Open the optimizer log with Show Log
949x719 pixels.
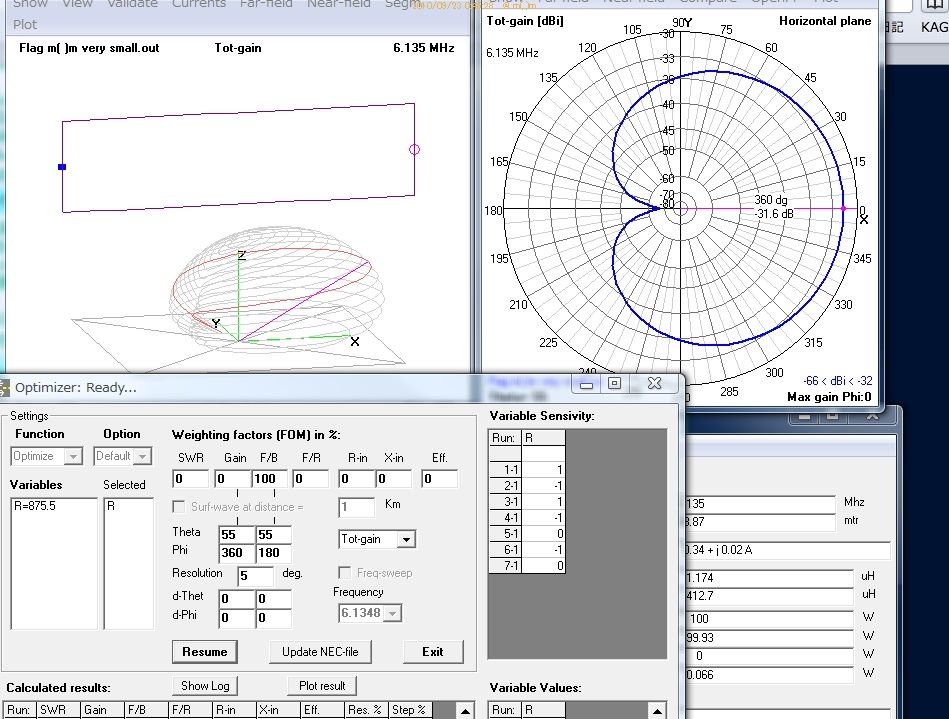pos(205,686)
